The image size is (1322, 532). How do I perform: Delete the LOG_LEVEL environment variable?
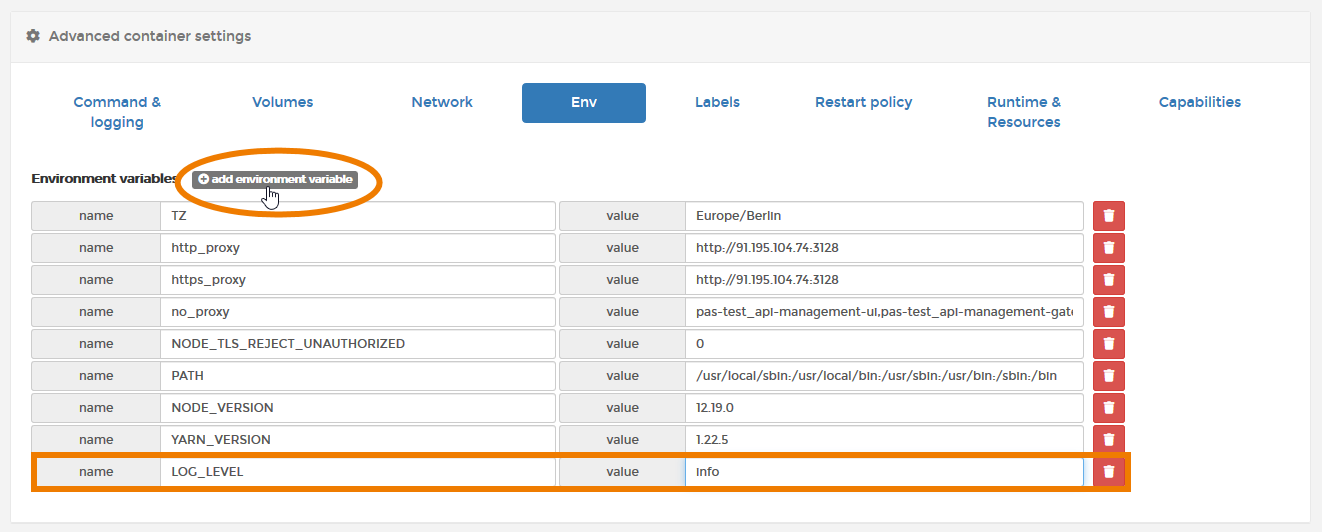click(x=1109, y=472)
